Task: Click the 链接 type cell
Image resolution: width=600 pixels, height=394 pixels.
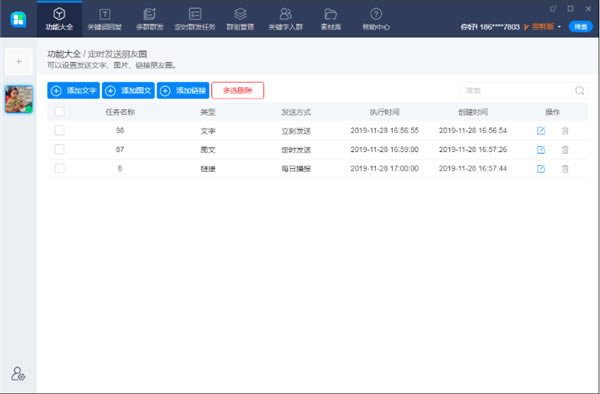Action: [208, 169]
